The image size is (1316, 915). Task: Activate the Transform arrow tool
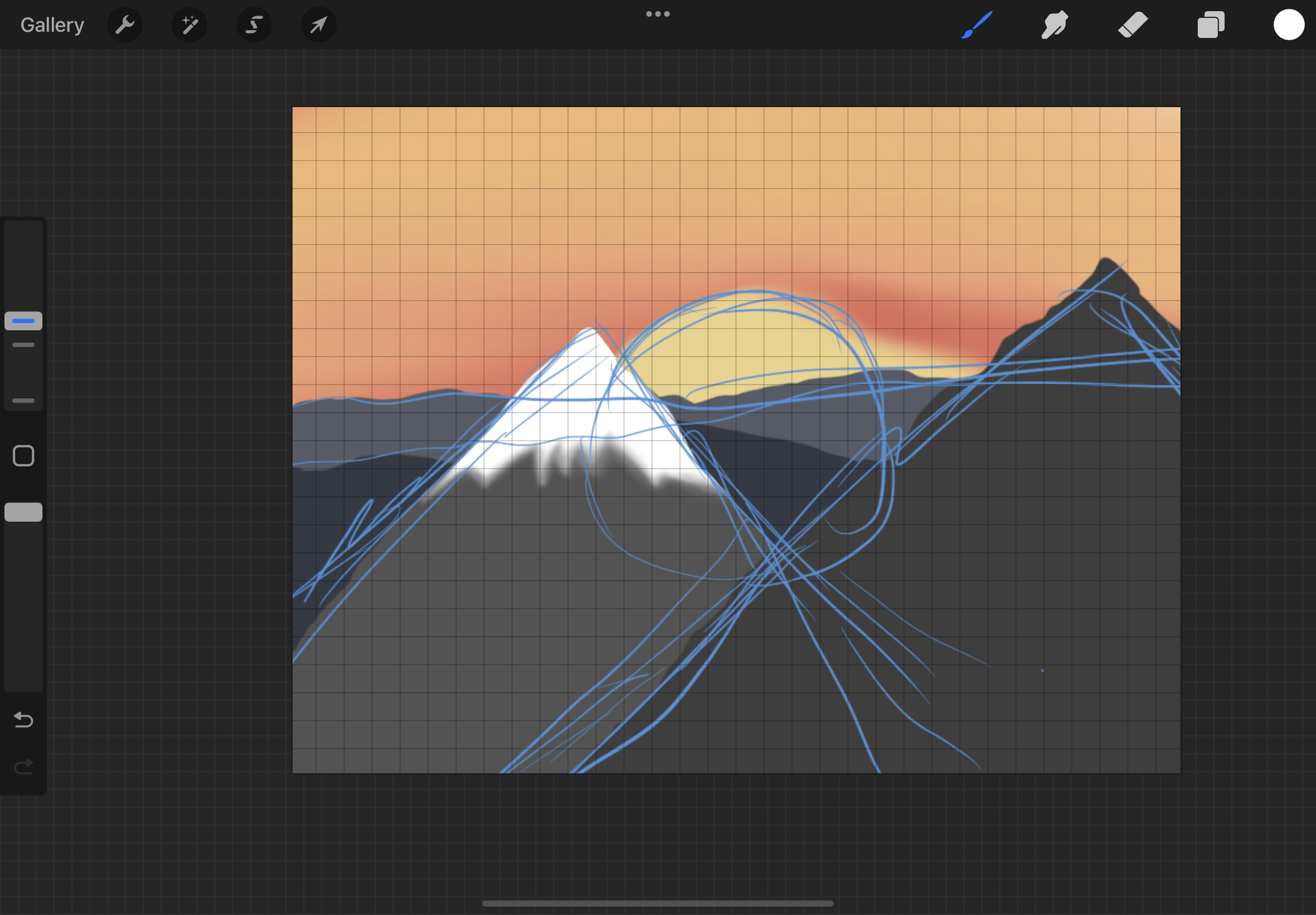tap(318, 25)
